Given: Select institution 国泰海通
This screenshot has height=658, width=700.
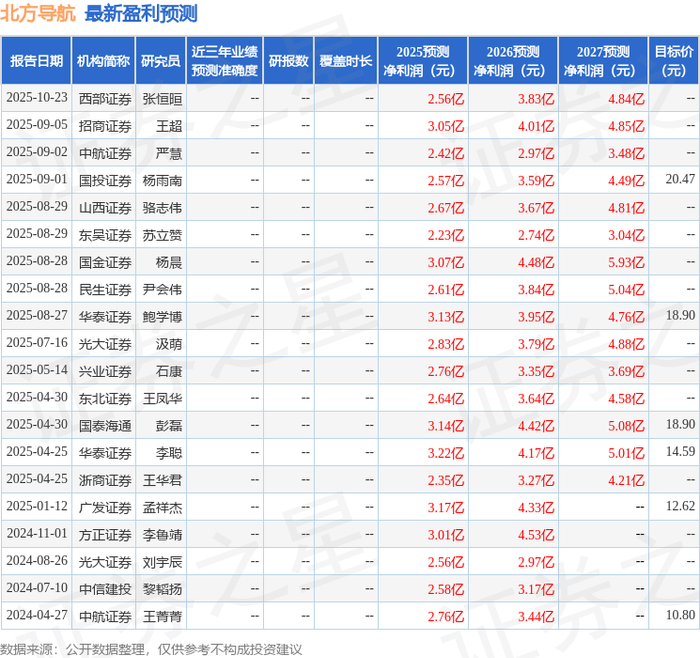Looking at the screenshot, I should 105,425.
